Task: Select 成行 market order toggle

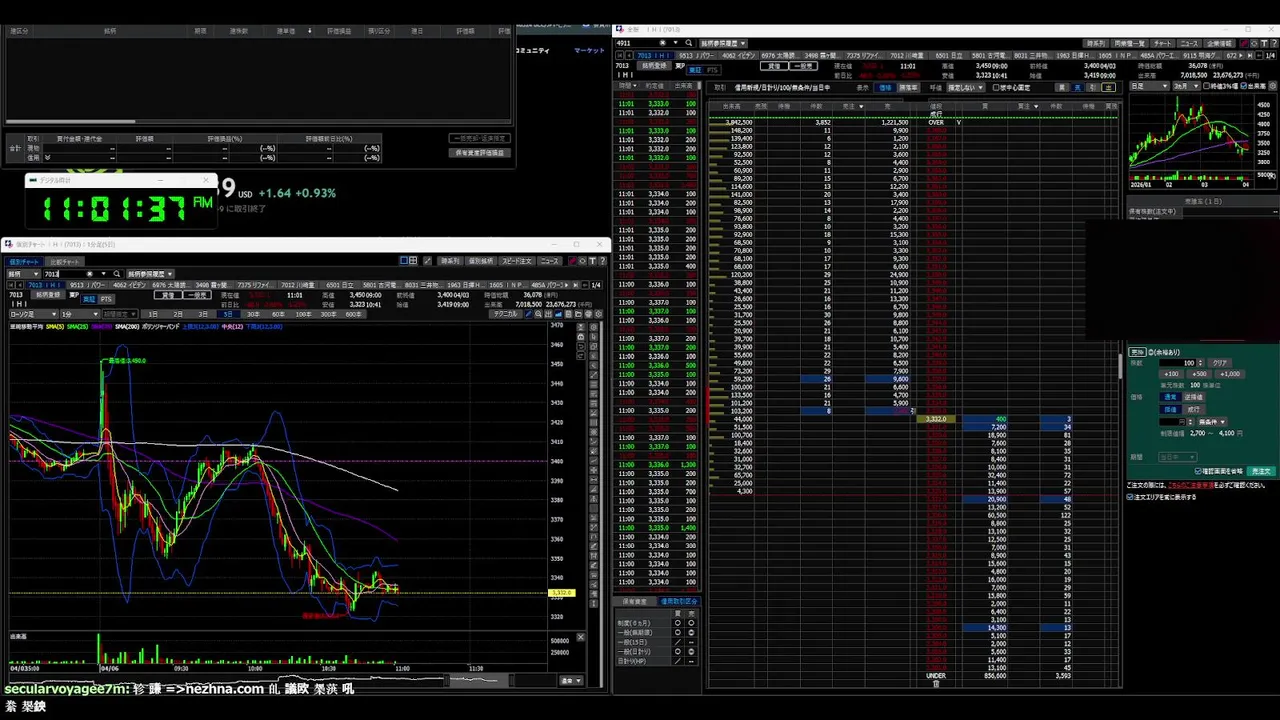Action: point(1193,410)
